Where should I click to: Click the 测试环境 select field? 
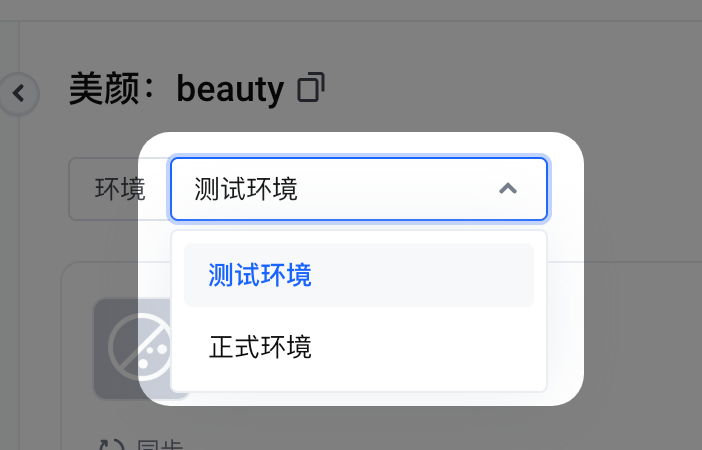coord(359,189)
